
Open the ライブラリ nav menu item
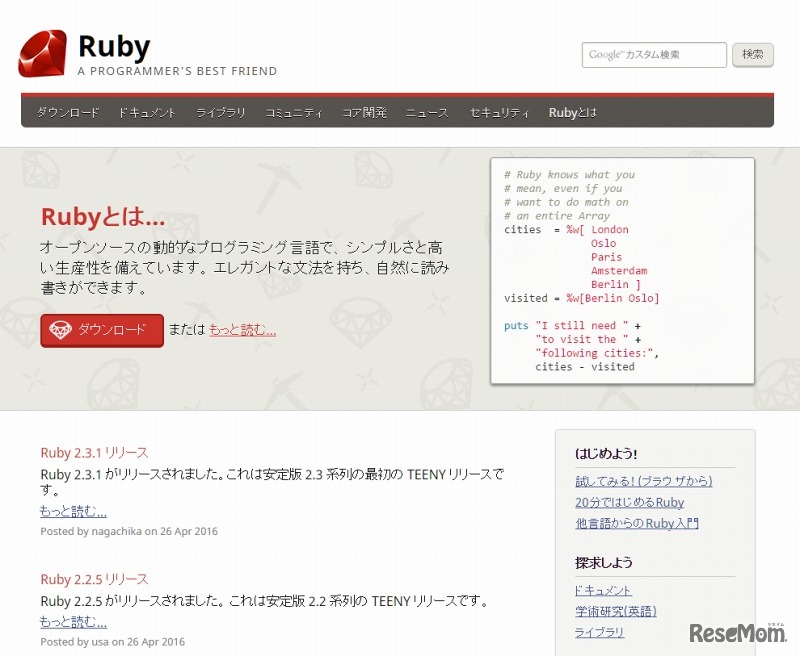pyautogui.click(x=220, y=113)
